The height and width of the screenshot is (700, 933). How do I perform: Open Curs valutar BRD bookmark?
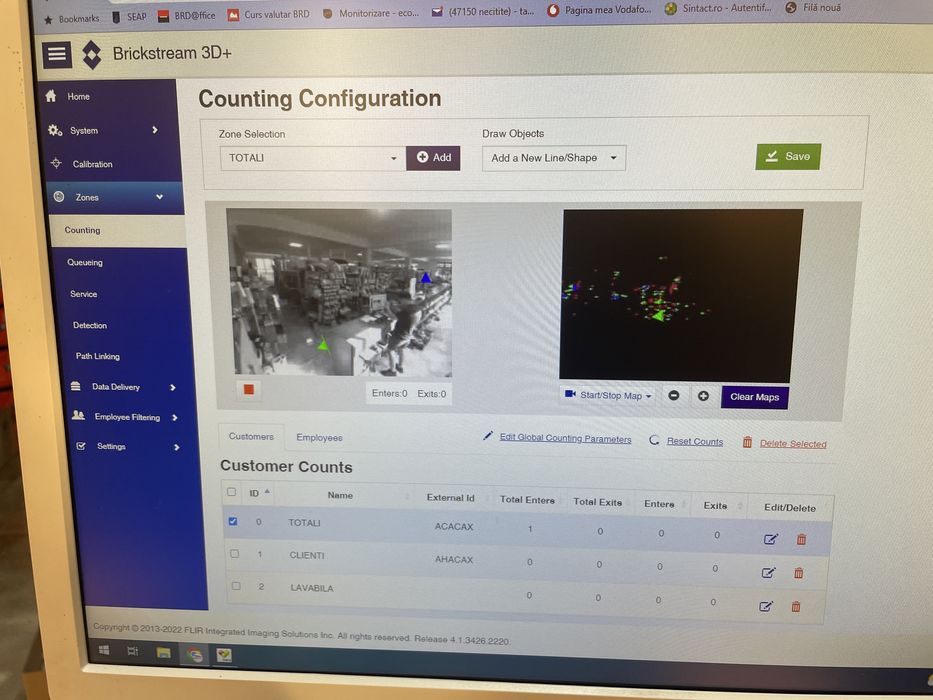tap(269, 14)
